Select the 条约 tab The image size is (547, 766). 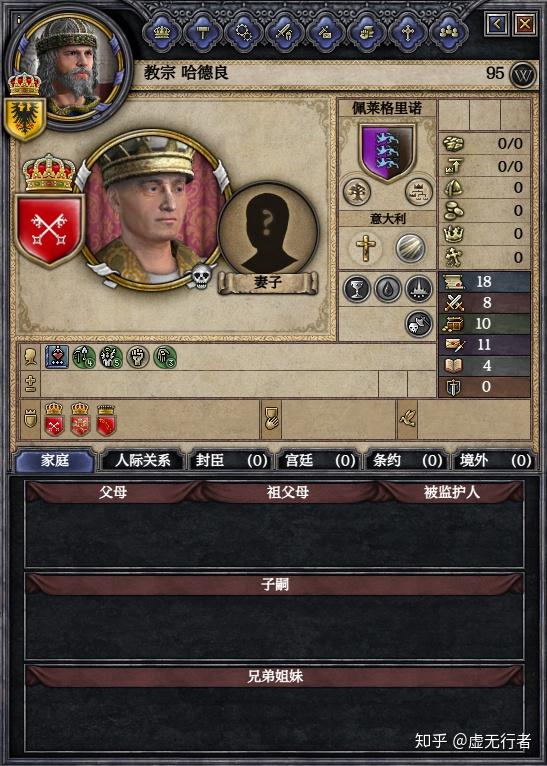pos(407,461)
